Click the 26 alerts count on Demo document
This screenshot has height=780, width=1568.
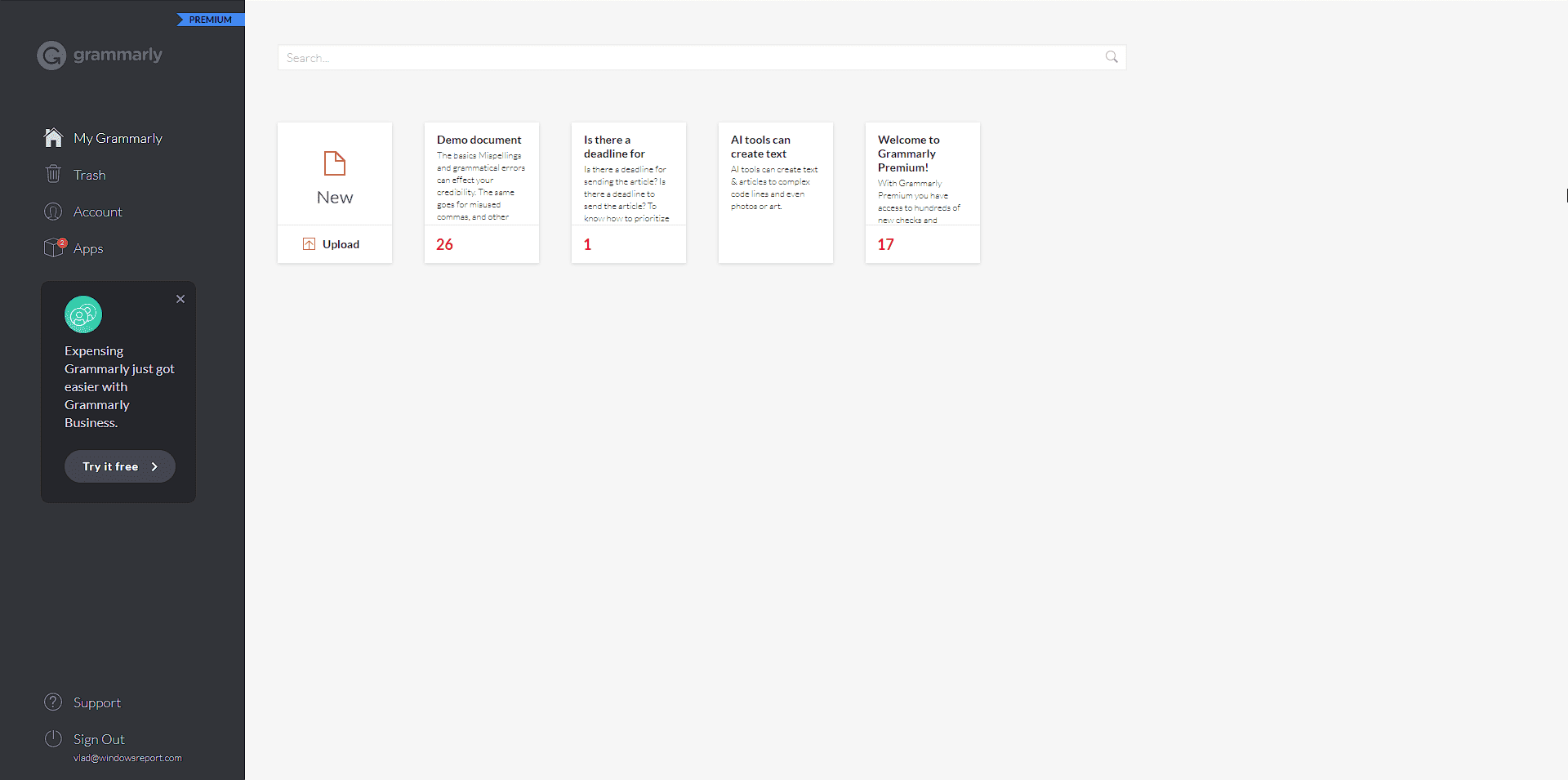[444, 244]
